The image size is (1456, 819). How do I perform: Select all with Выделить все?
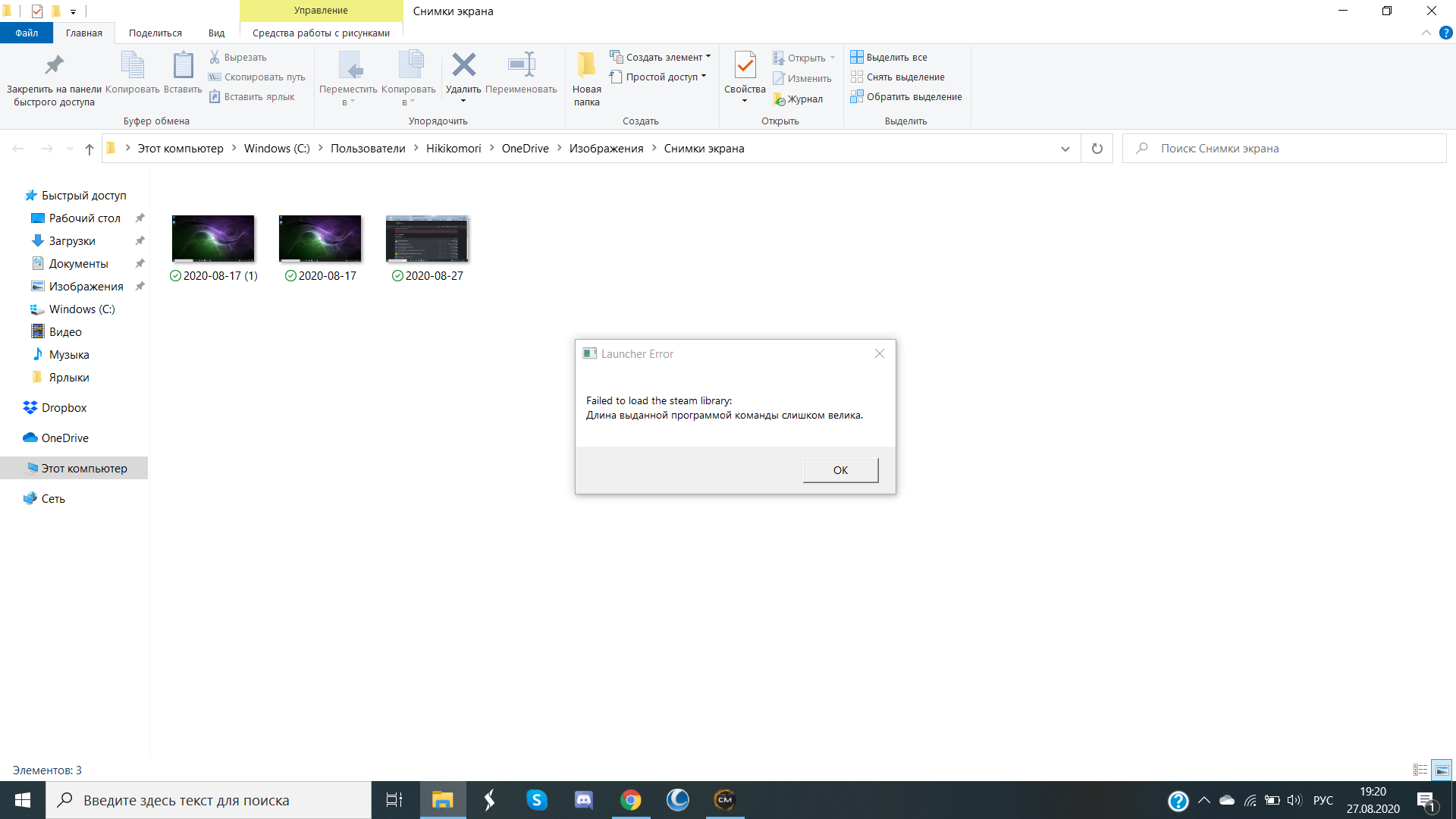pyautogui.click(x=889, y=57)
